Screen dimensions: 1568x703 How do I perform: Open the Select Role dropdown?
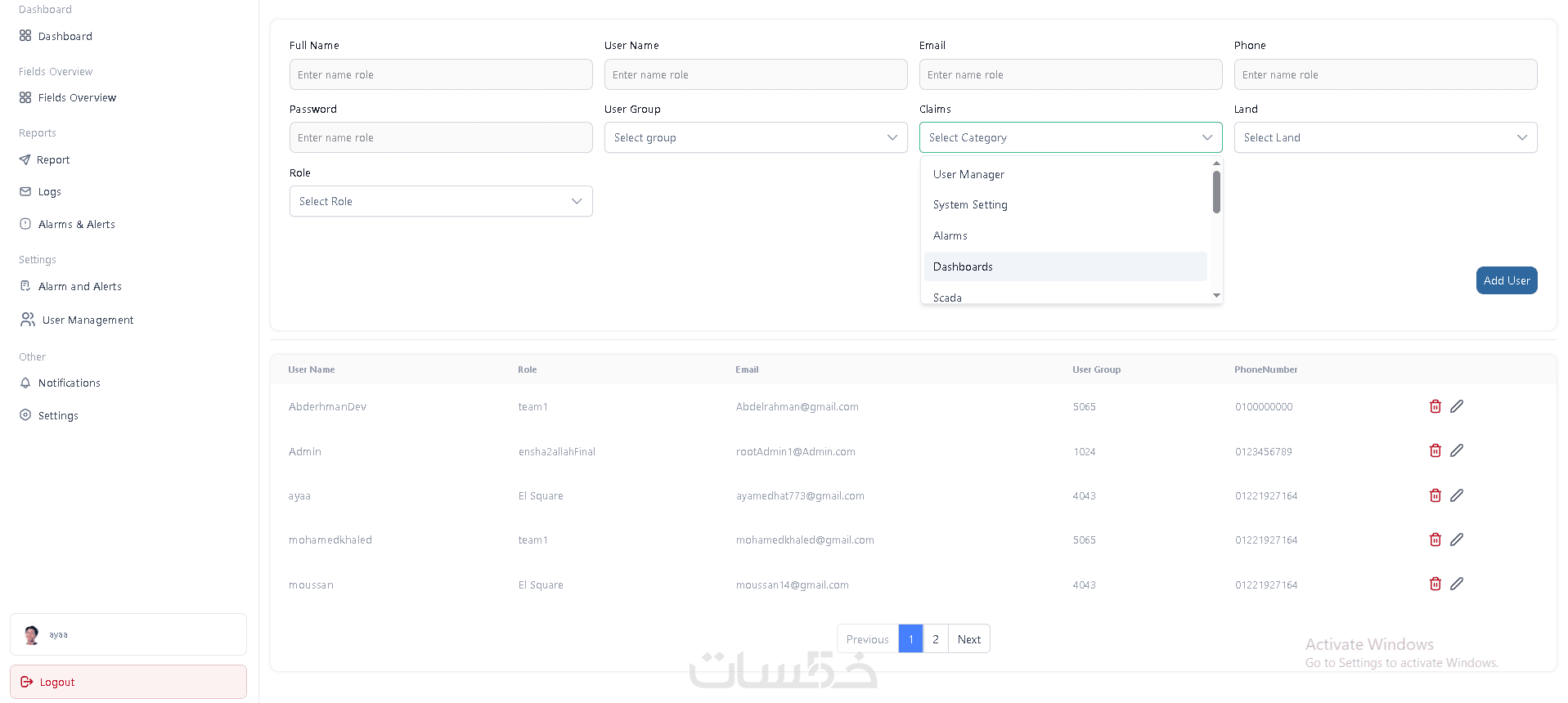[441, 201]
